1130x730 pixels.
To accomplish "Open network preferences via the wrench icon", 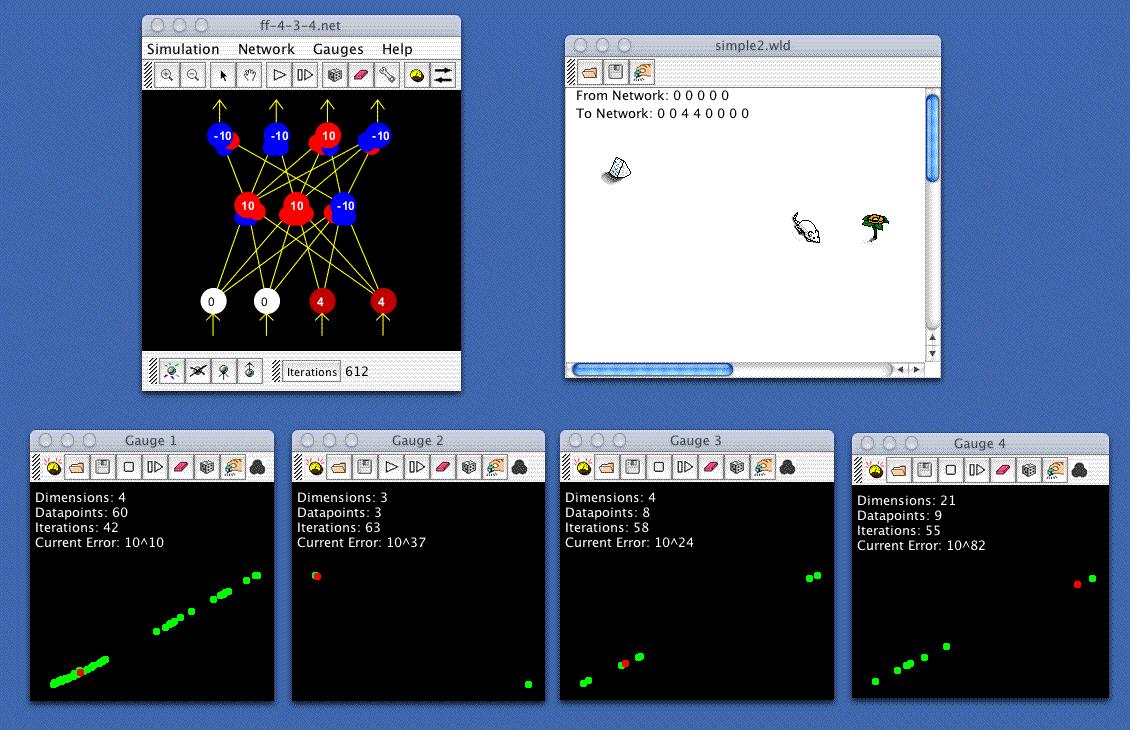I will (x=387, y=74).
